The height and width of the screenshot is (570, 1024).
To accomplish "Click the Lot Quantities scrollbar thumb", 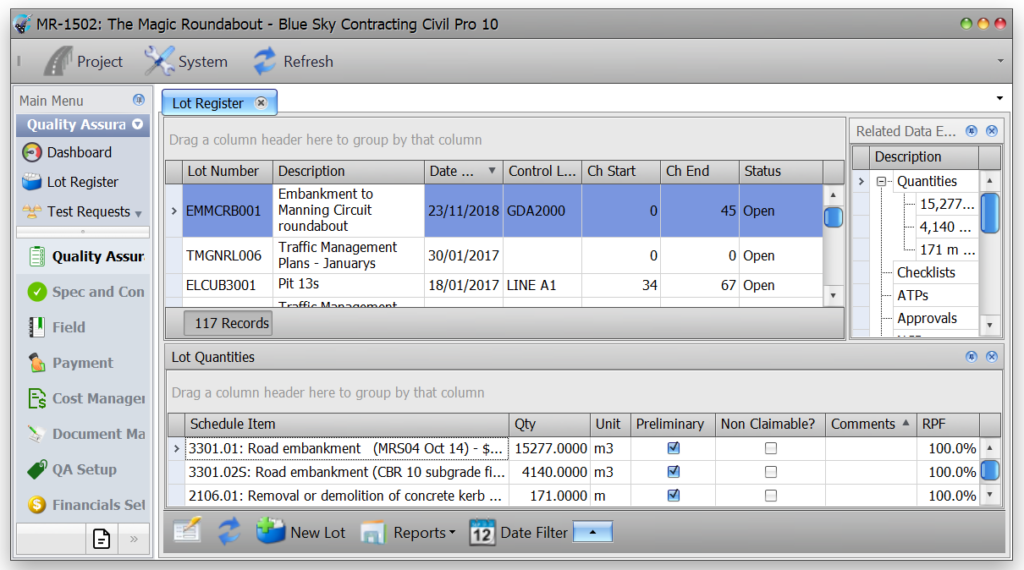I will 989,470.
